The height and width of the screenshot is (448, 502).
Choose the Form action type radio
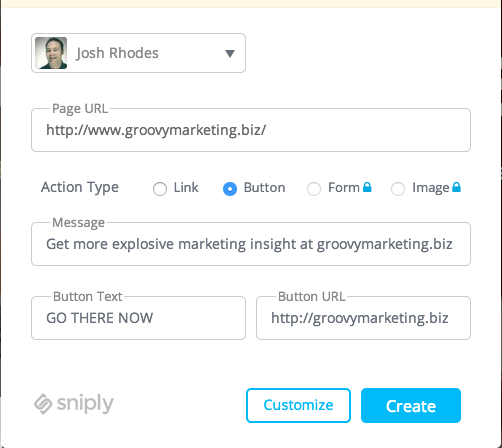(x=314, y=189)
